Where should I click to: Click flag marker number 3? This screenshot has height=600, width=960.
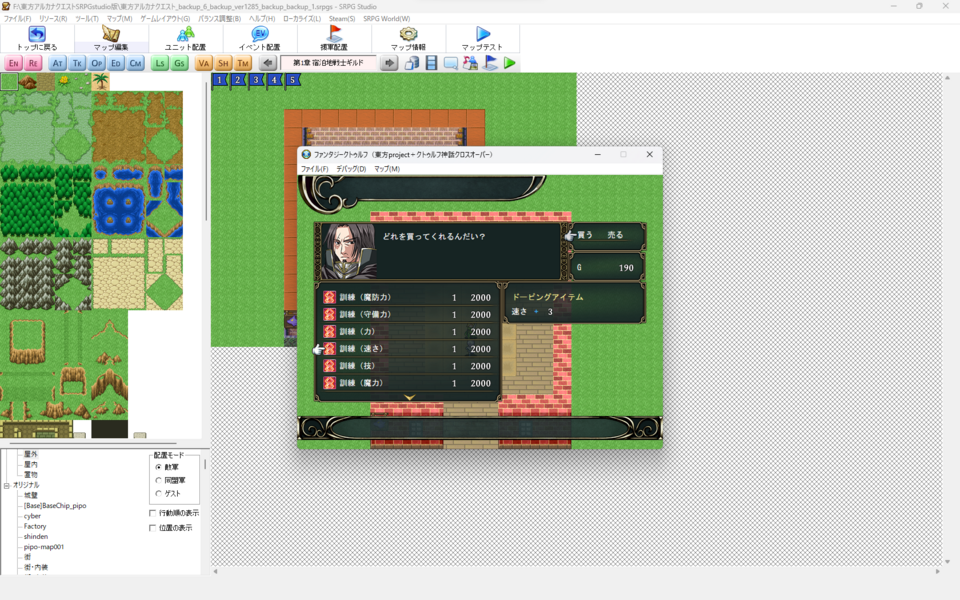[256, 80]
